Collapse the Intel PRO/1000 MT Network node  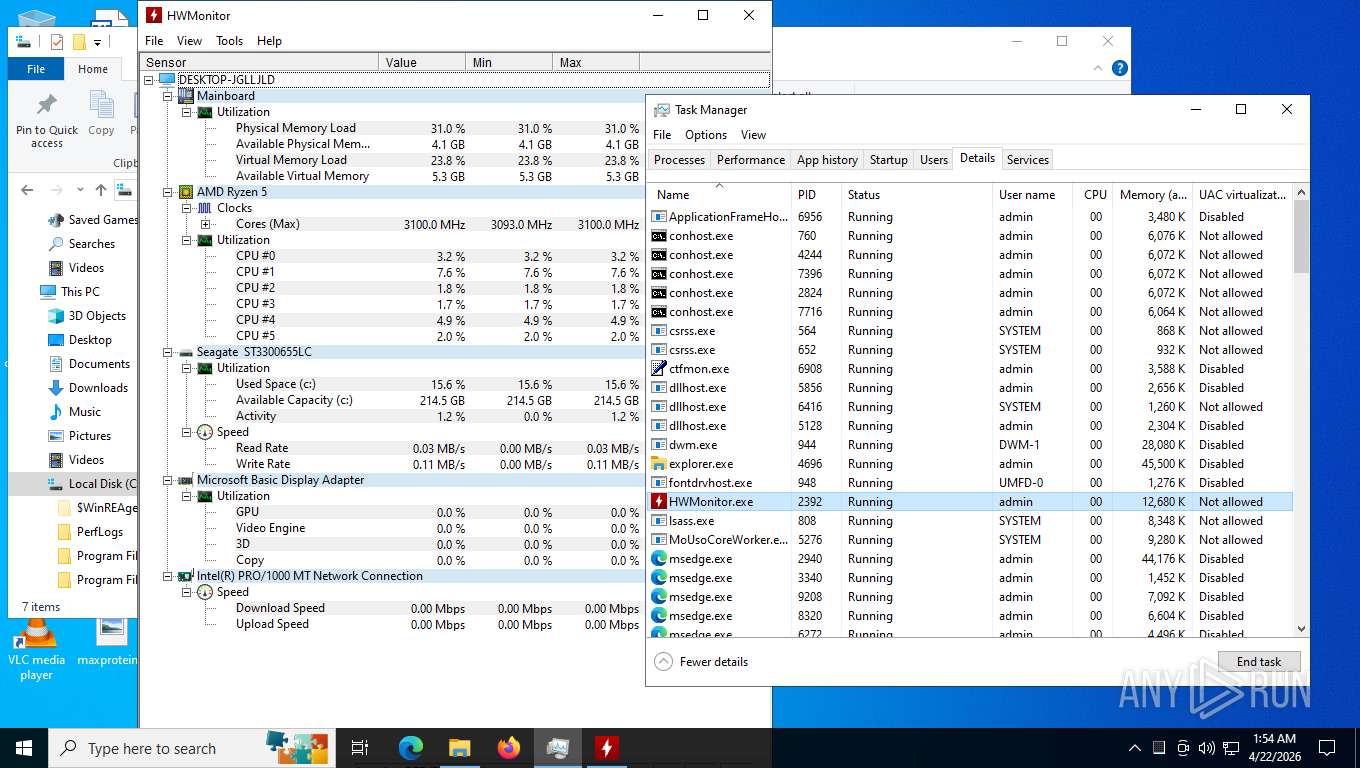pos(168,576)
